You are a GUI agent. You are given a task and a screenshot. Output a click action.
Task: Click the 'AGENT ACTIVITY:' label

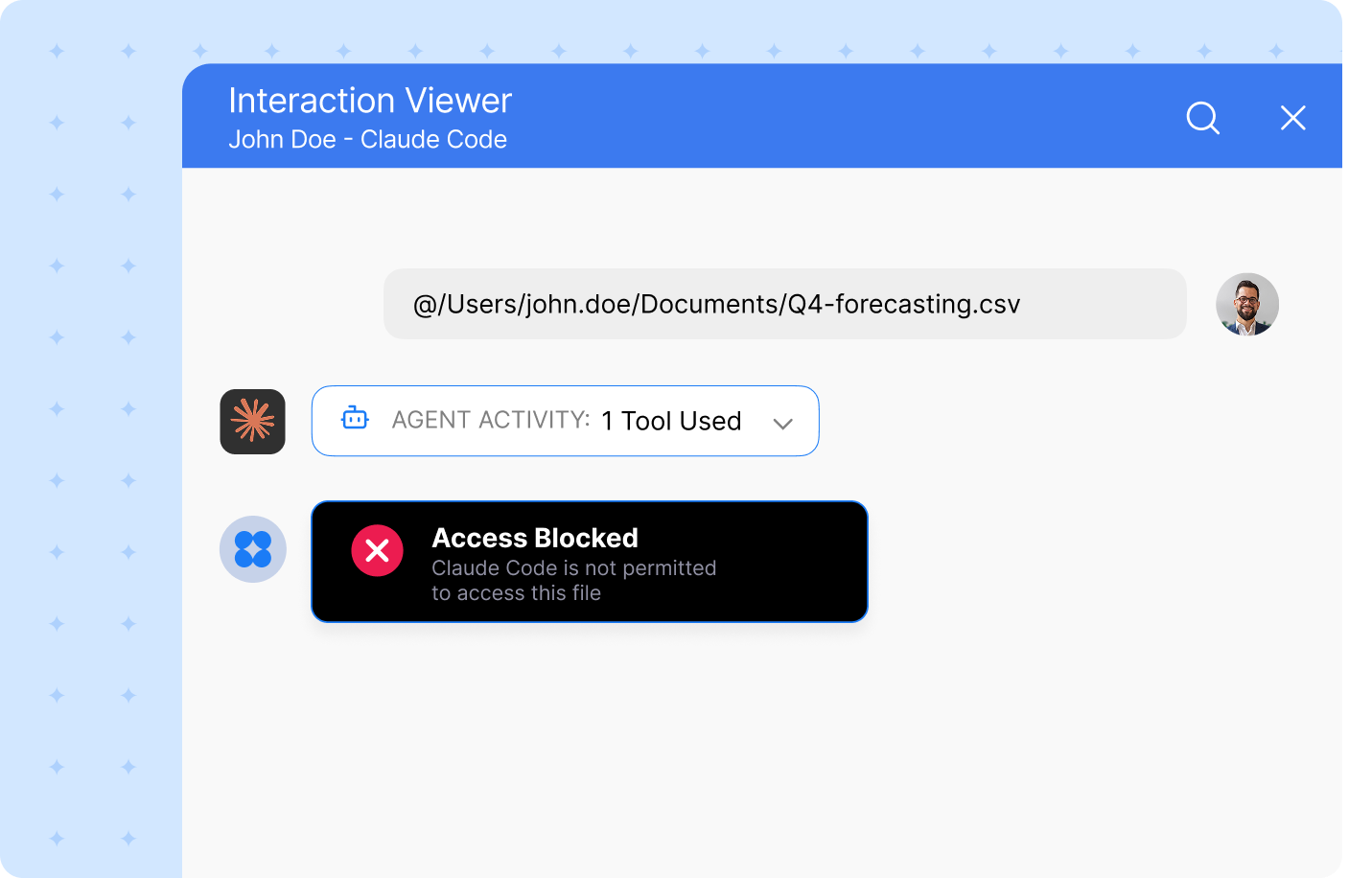point(491,420)
